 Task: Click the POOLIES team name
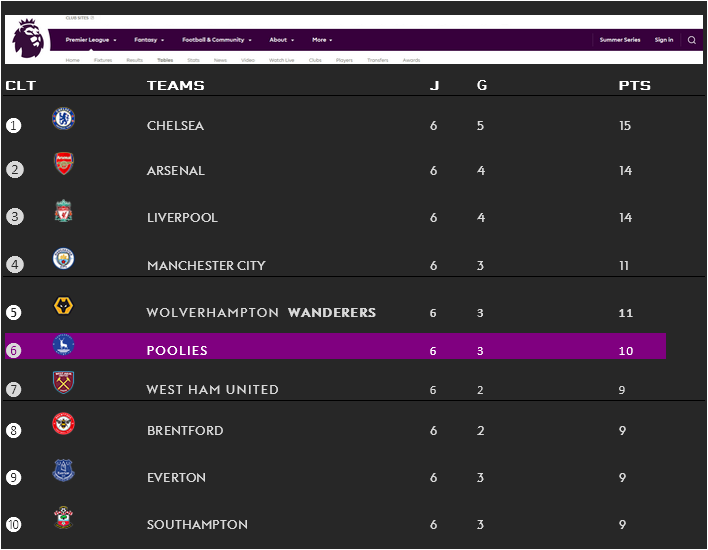click(x=177, y=350)
